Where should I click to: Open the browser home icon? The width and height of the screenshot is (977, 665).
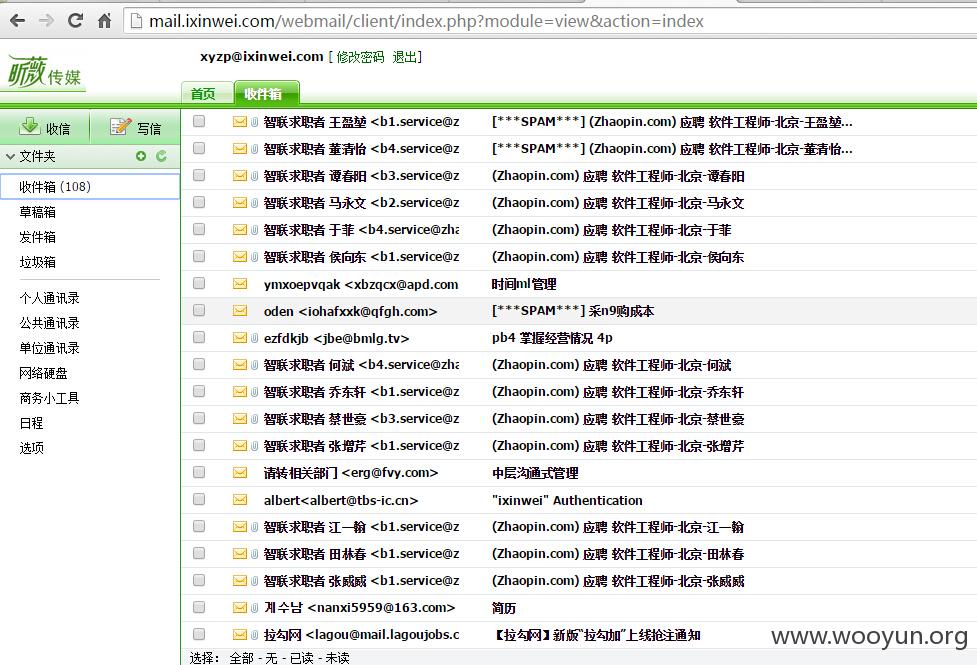point(104,21)
